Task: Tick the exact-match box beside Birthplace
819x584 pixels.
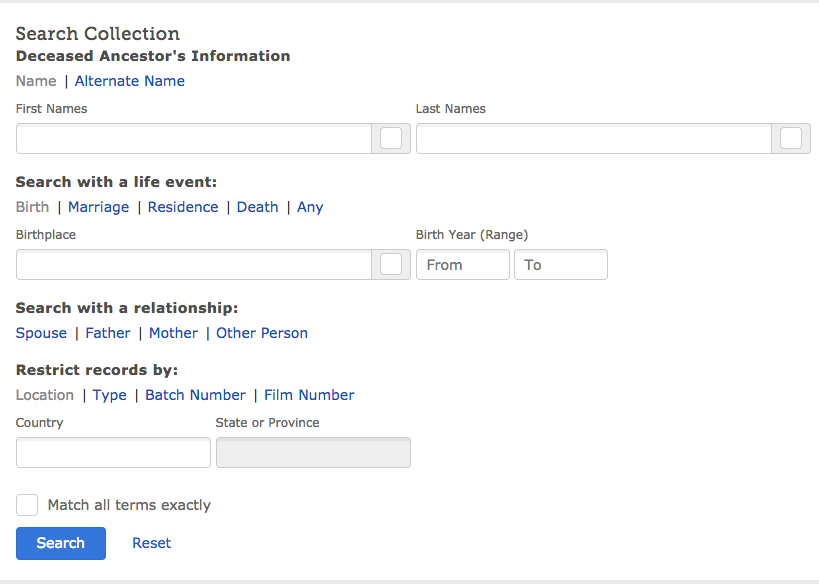Action: coord(391,265)
